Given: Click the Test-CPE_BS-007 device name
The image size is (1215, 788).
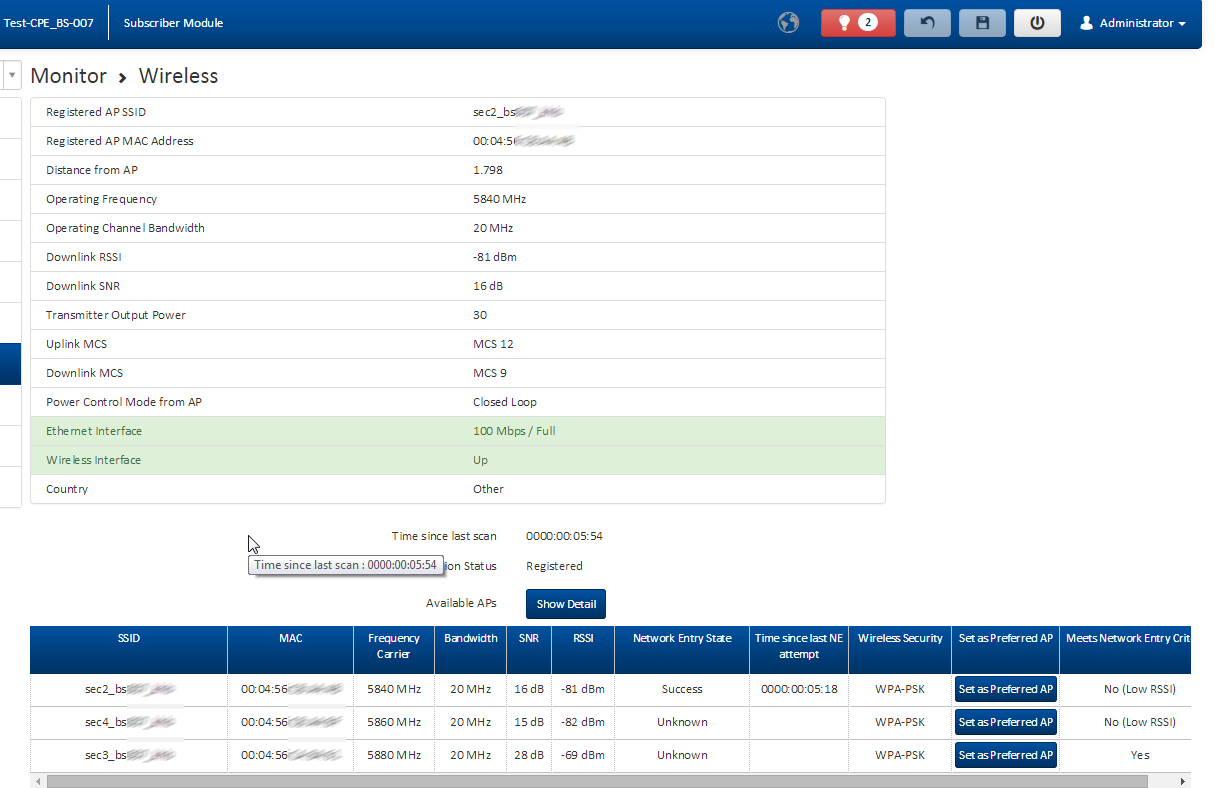Looking at the screenshot, I should pos(48,23).
